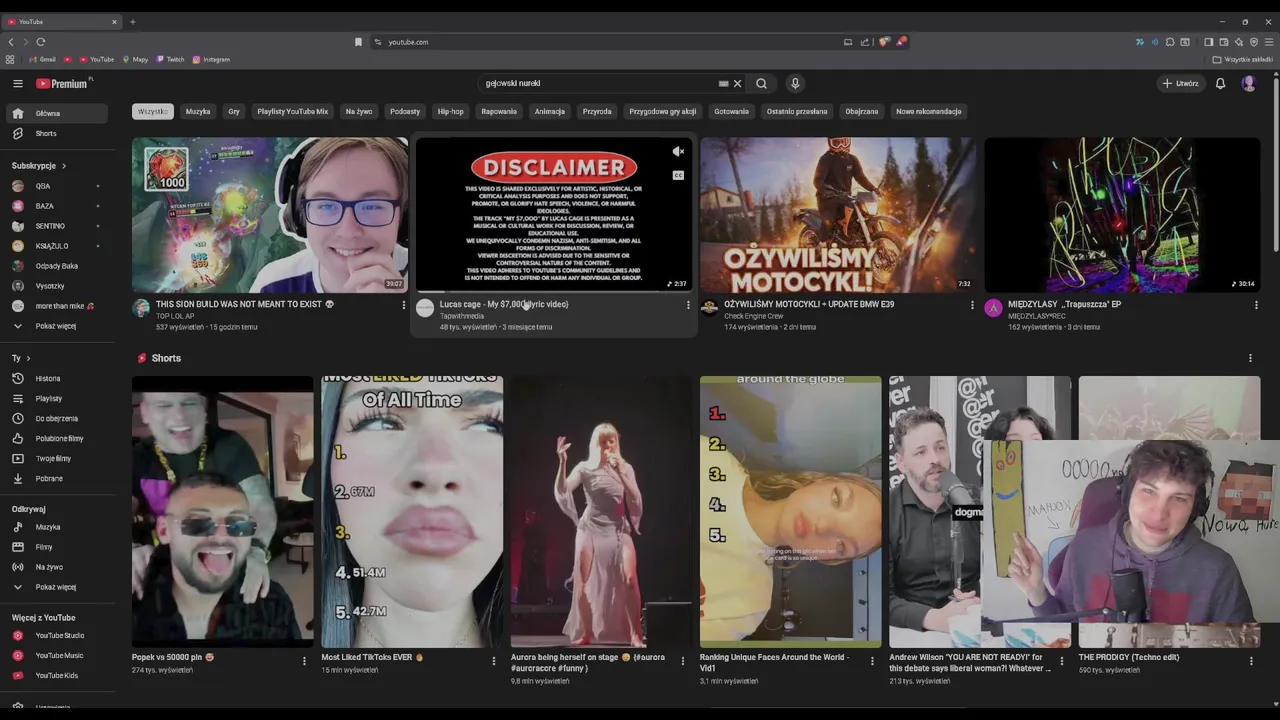Select the Podcasty filter chip

405,111
